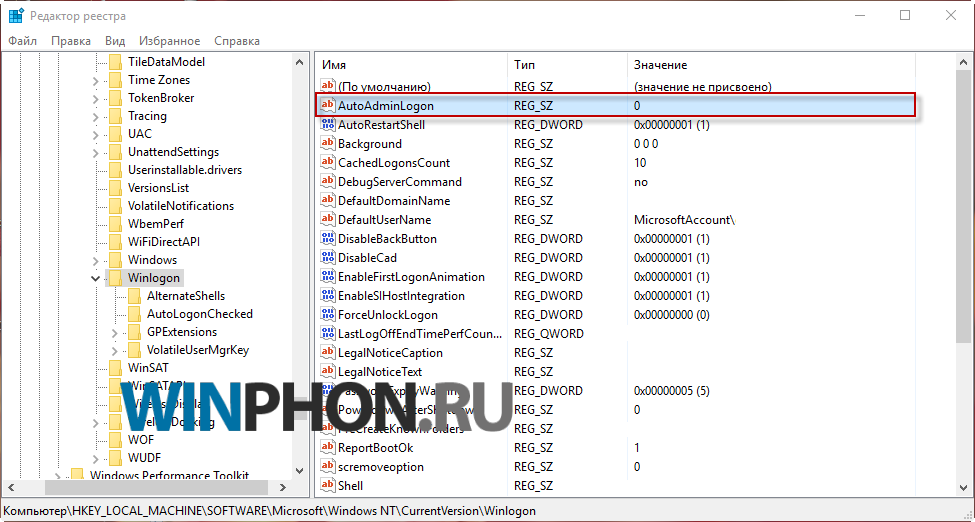Expand the Time Zones key
The height and width of the screenshot is (522, 975).
(95, 80)
